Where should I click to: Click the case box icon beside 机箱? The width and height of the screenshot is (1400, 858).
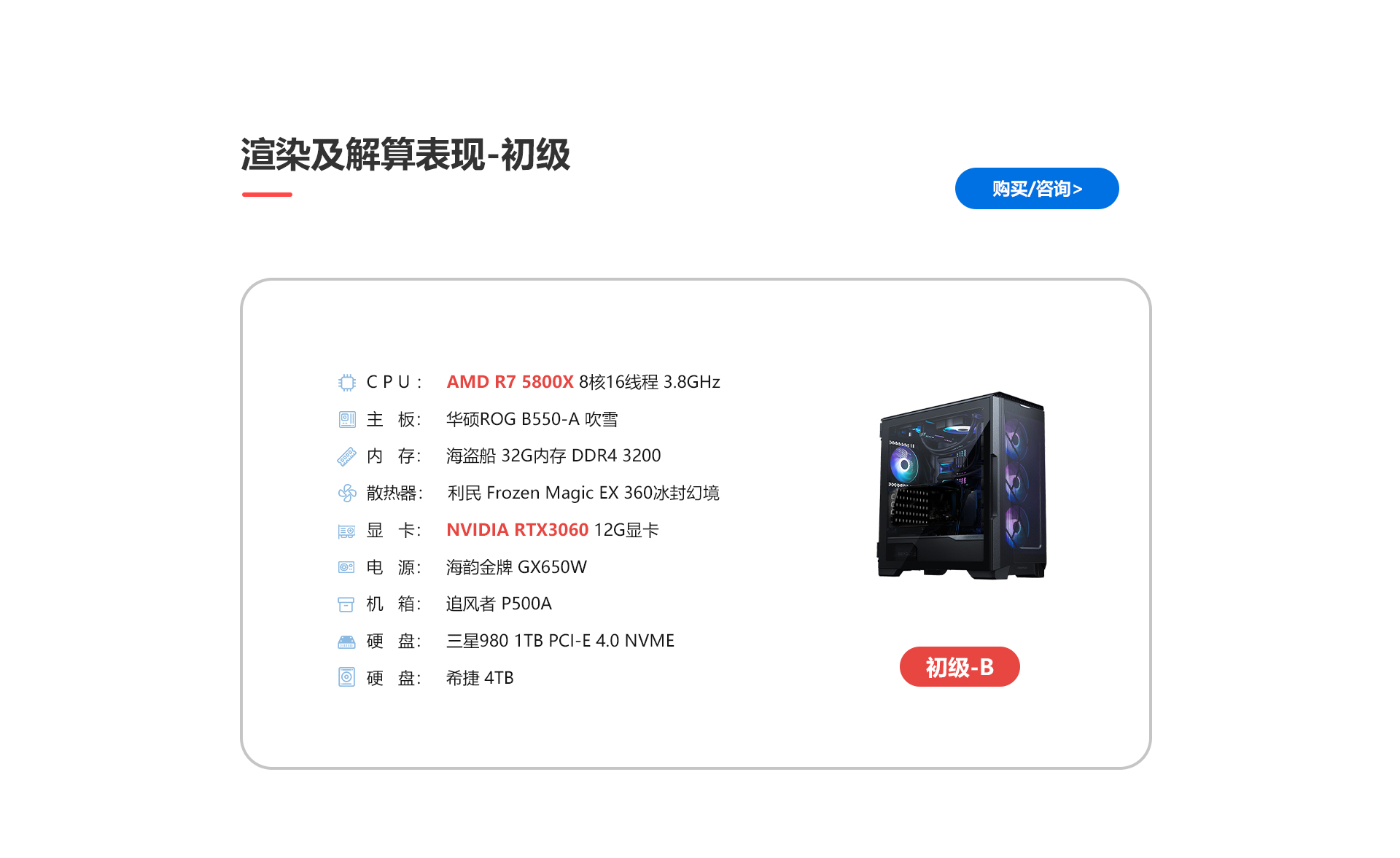pos(346,604)
